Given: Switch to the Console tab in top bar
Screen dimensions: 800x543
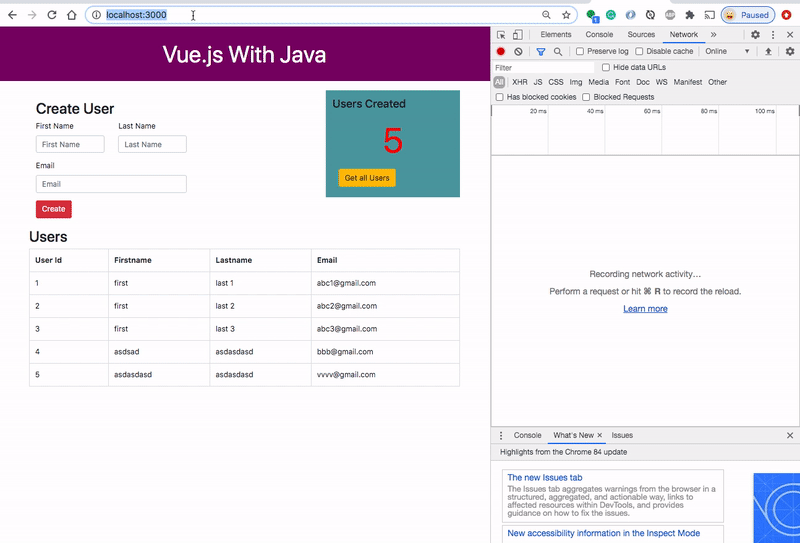Looking at the screenshot, I should [599, 35].
